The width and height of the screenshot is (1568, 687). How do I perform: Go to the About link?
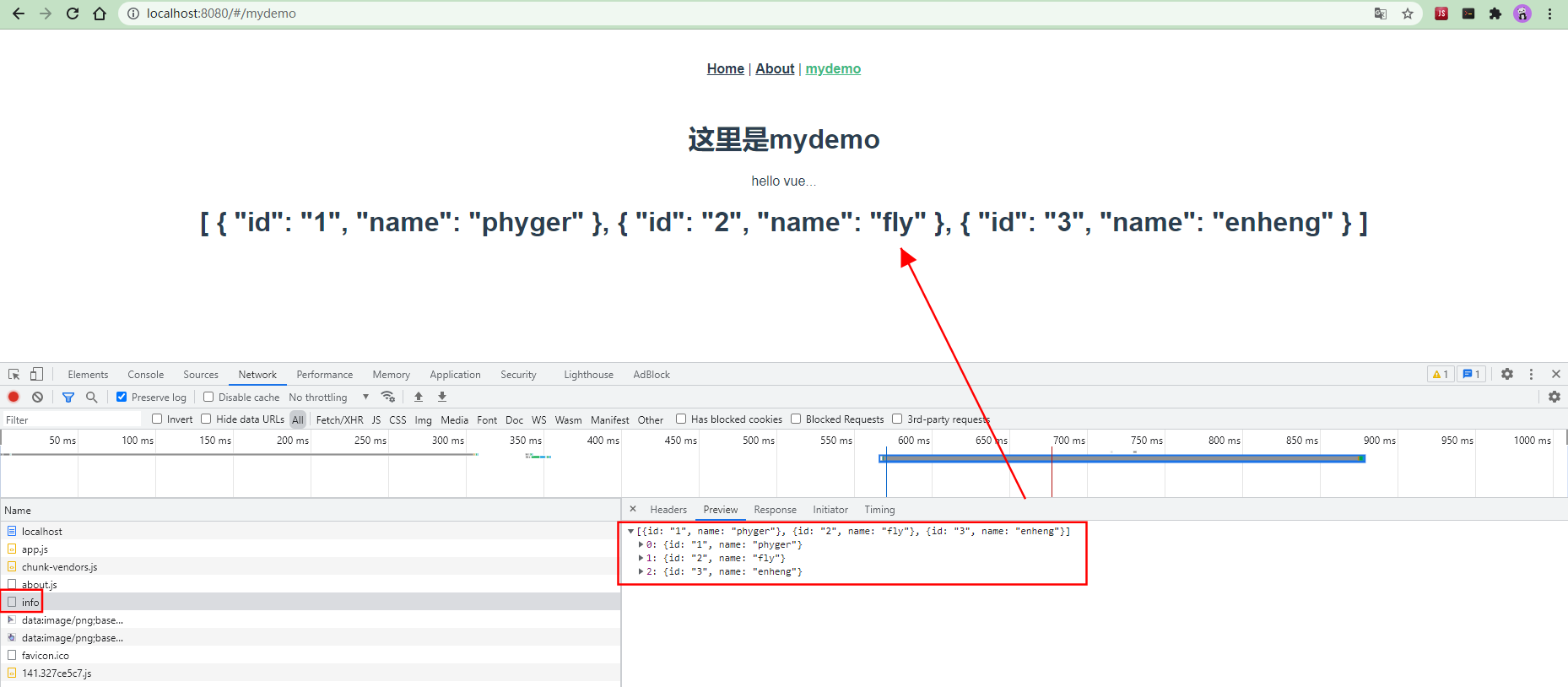pos(774,68)
